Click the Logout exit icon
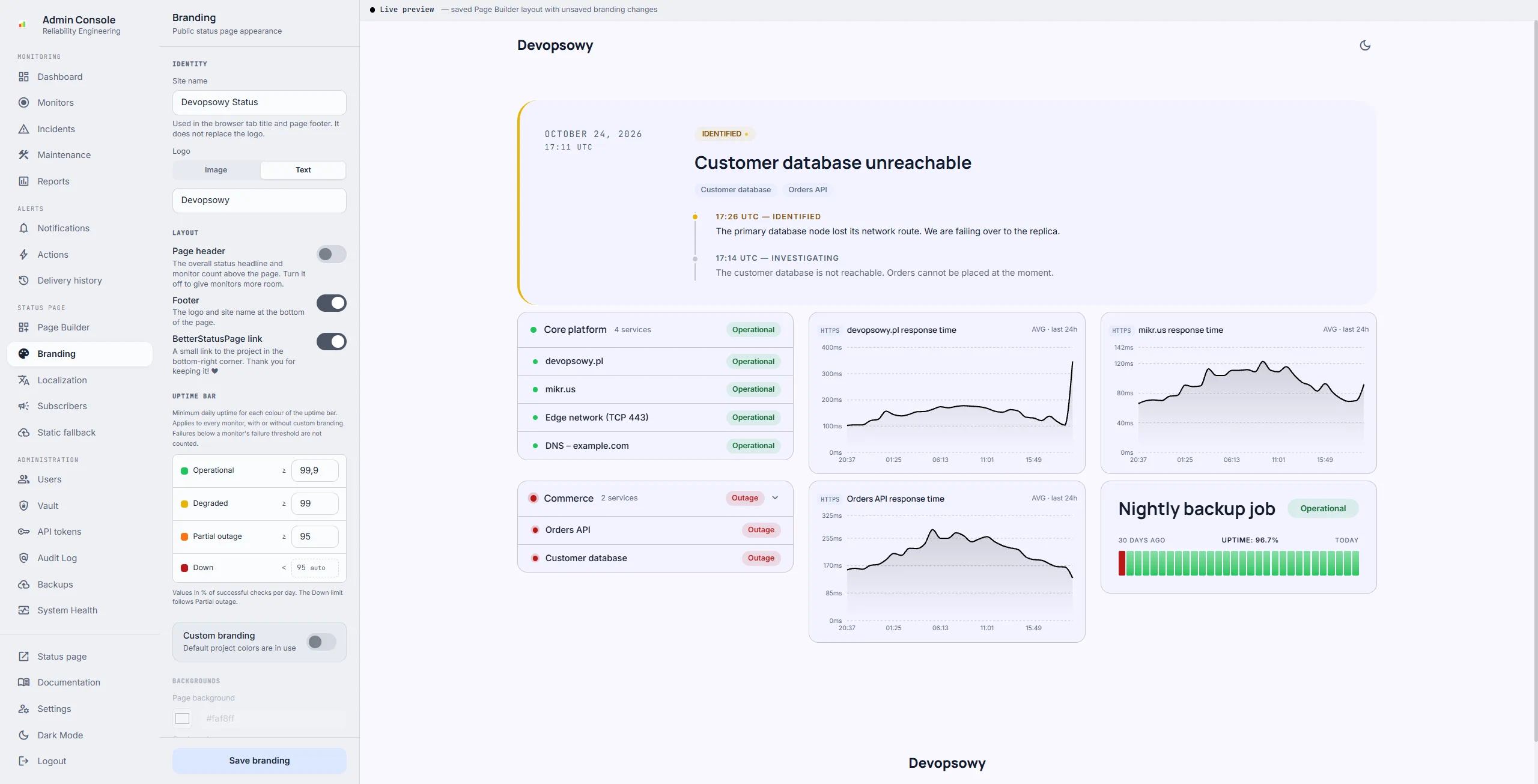 coord(23,761)
